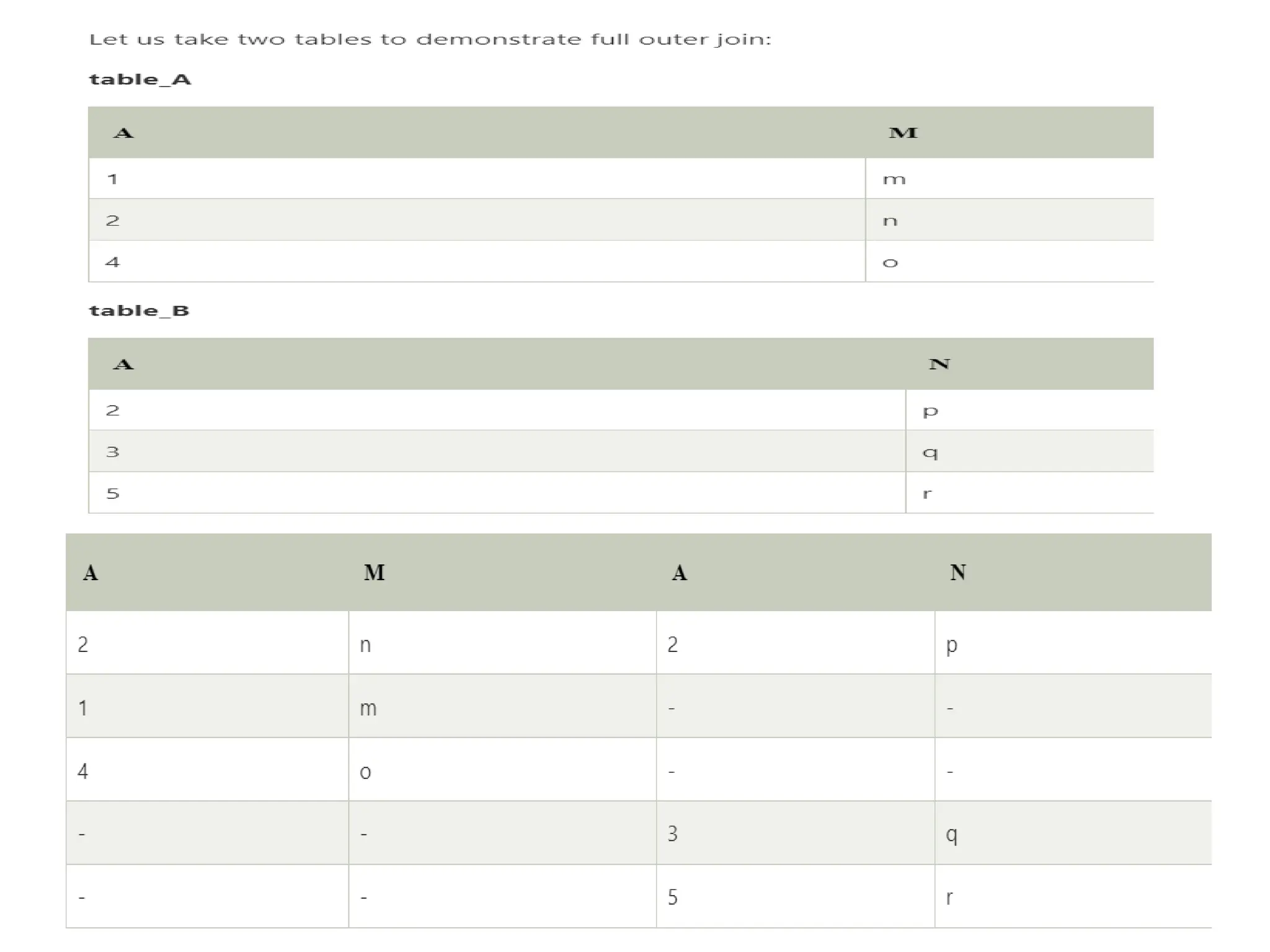Click the table_A heading label
This screenshot has width=1270, height=952.
click(140, 79)
